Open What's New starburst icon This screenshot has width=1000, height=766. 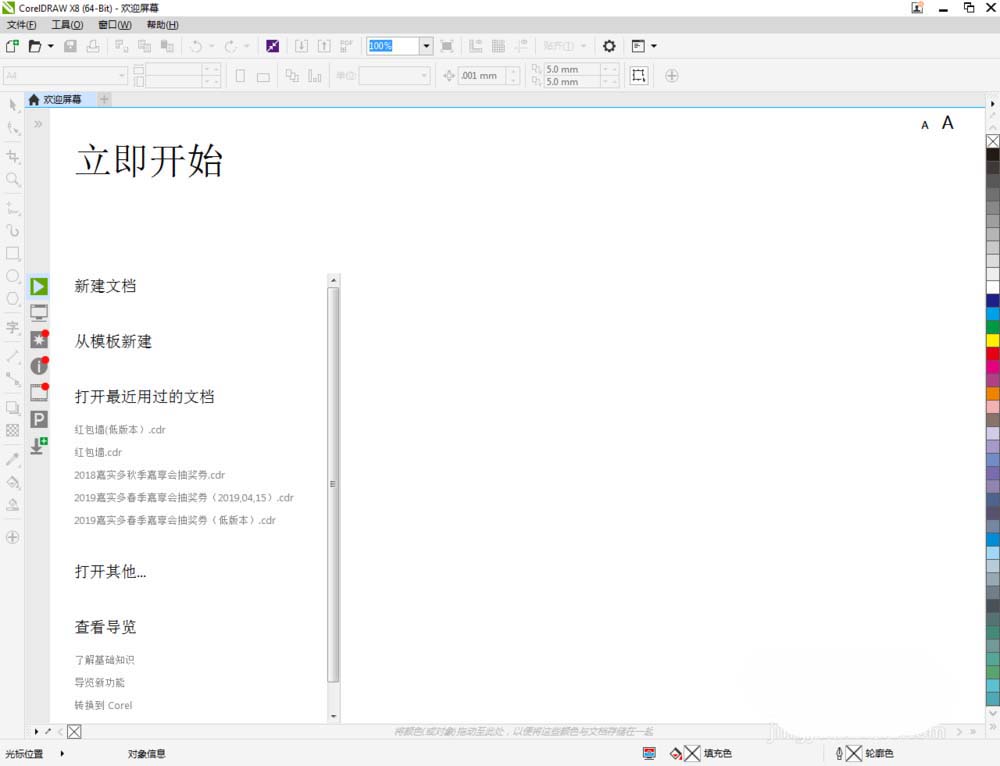pos(39,339)
